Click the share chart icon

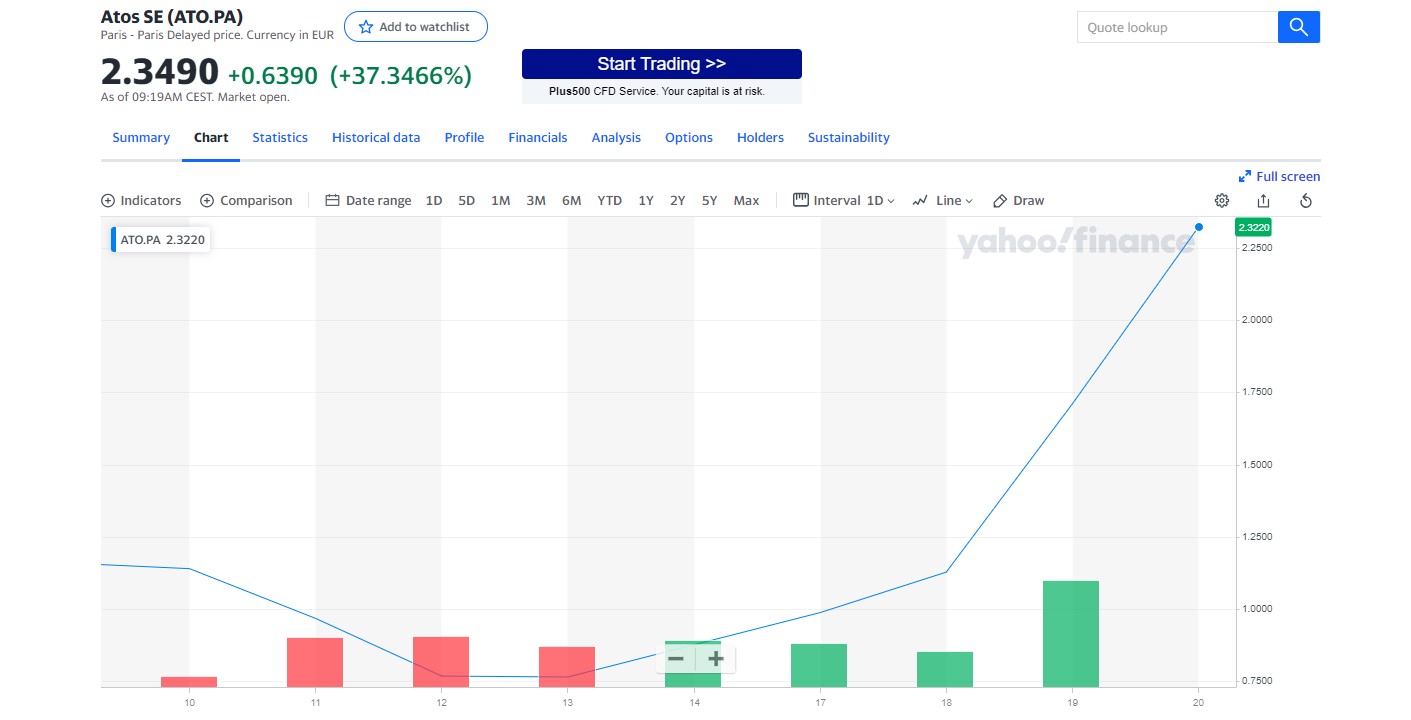tap(1263, 201)
